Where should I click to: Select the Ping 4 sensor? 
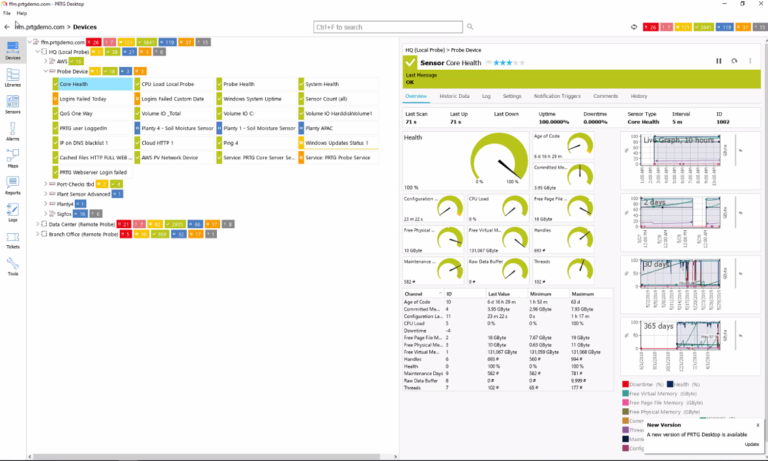[x=256, y=143]
